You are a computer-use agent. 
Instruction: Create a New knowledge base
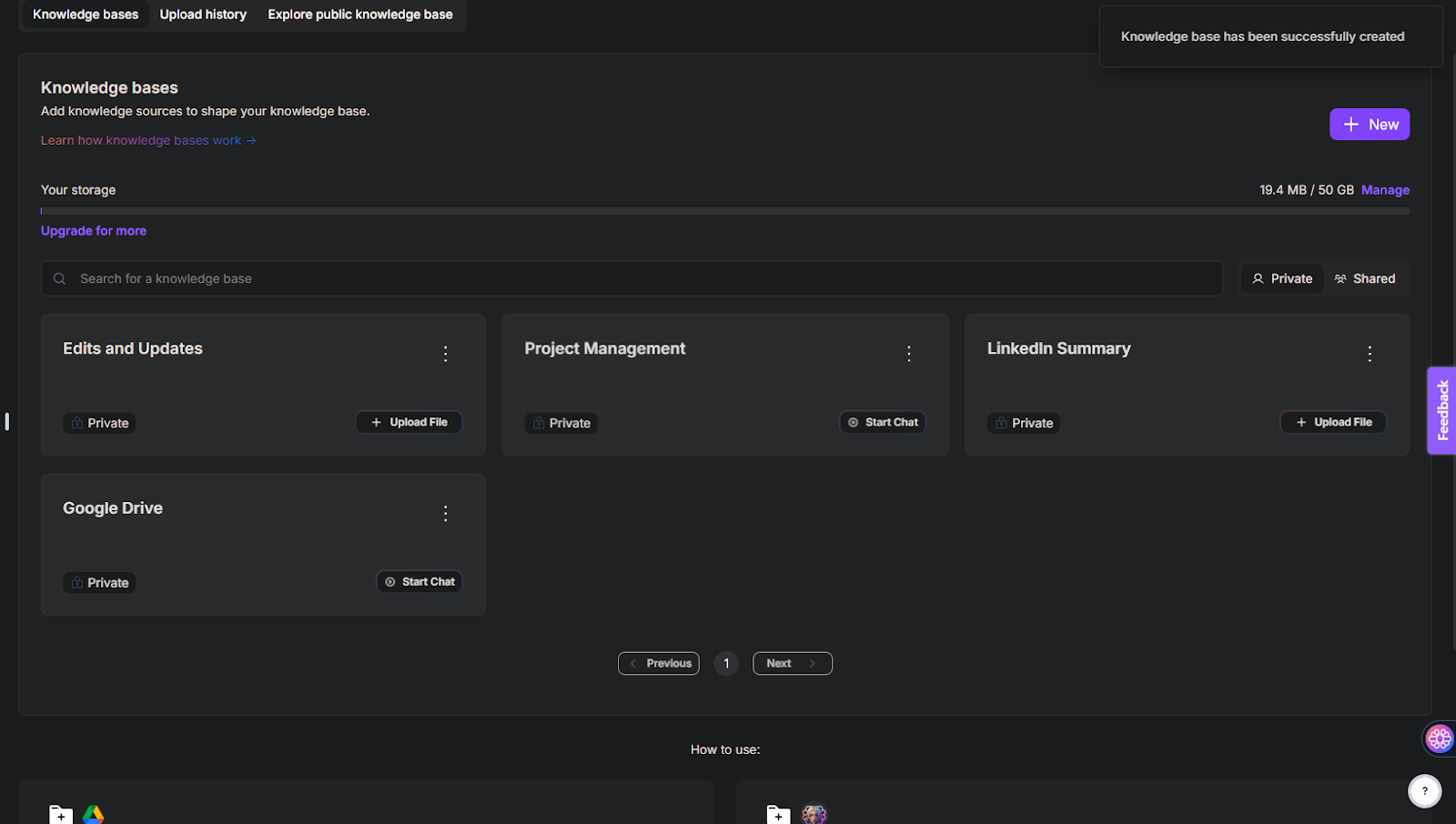point(1370,125)
